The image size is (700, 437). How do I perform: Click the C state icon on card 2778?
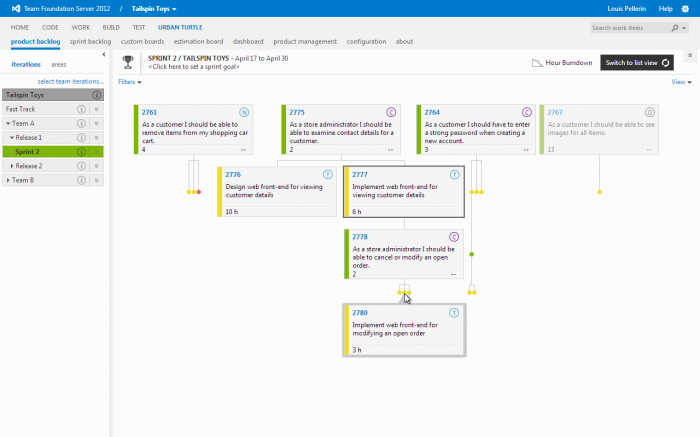click(454, 237)
